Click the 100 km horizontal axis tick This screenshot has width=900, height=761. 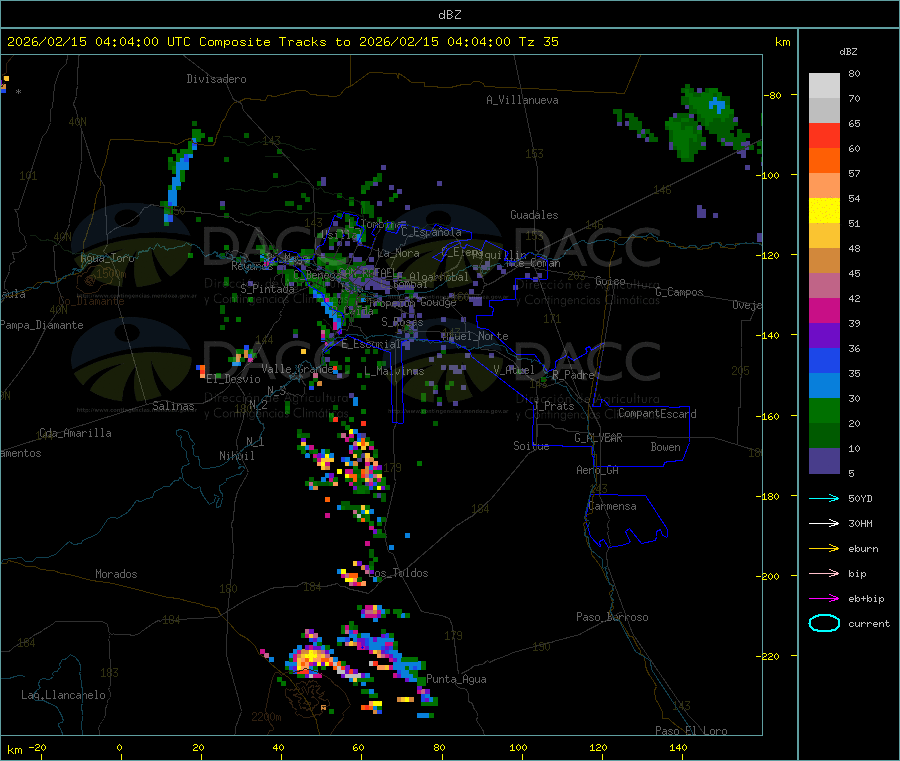518,747
